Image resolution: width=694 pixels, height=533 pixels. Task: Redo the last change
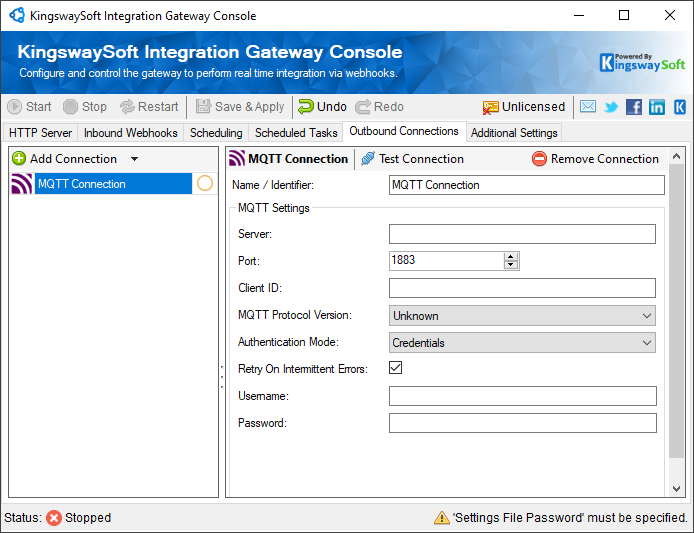pyautogui.click(x=379, y=107)
